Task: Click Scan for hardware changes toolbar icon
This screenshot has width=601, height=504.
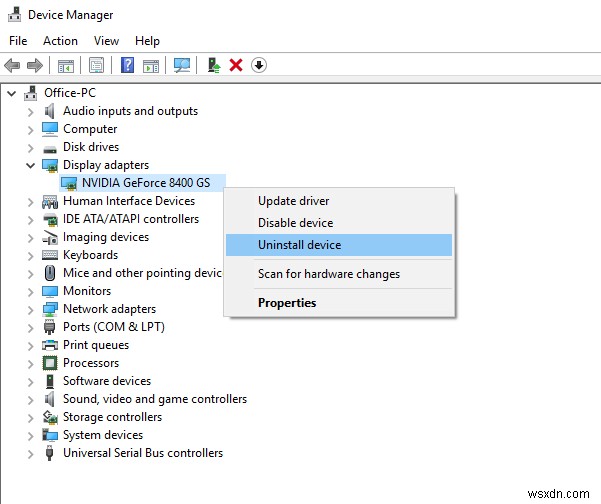Action: pos(182,65)
